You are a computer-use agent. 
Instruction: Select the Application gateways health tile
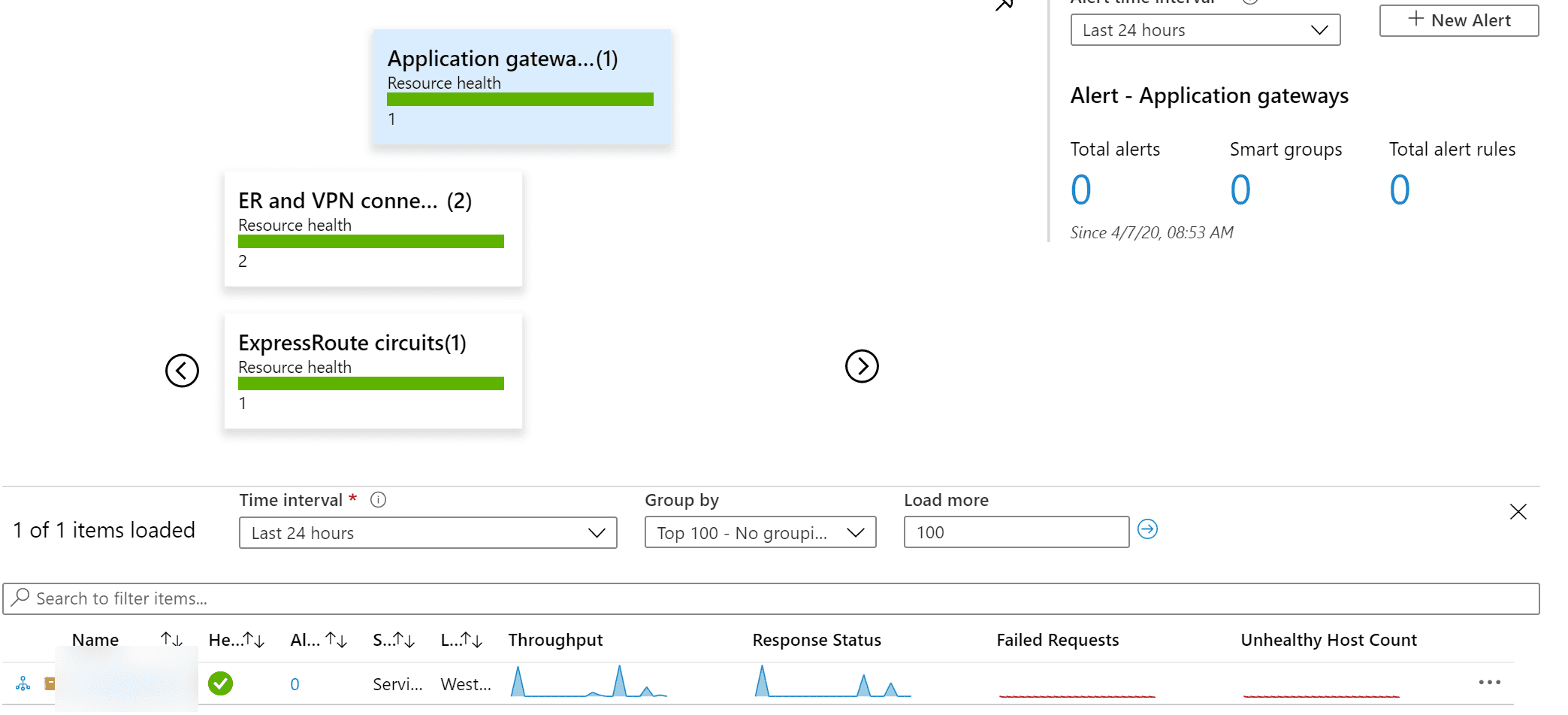(522, 87)
